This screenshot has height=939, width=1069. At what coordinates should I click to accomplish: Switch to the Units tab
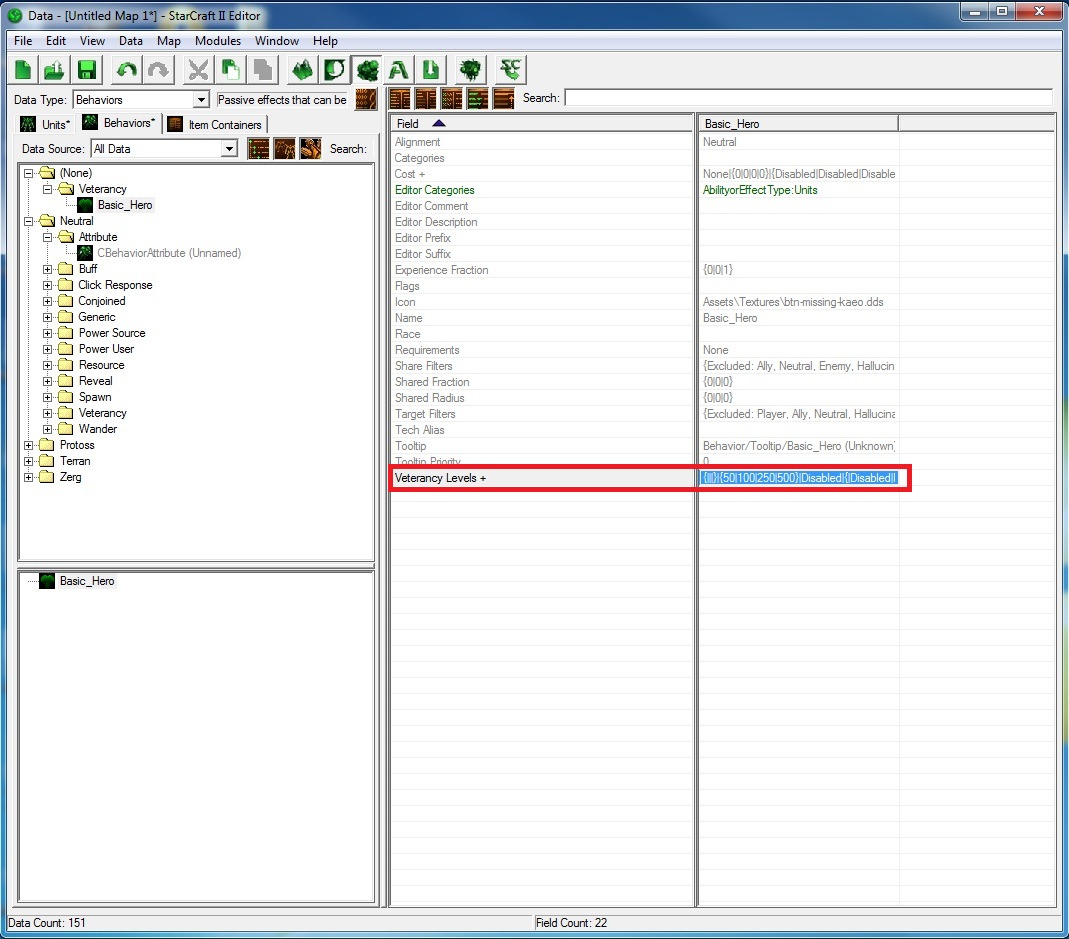click(x=46, y=124)
